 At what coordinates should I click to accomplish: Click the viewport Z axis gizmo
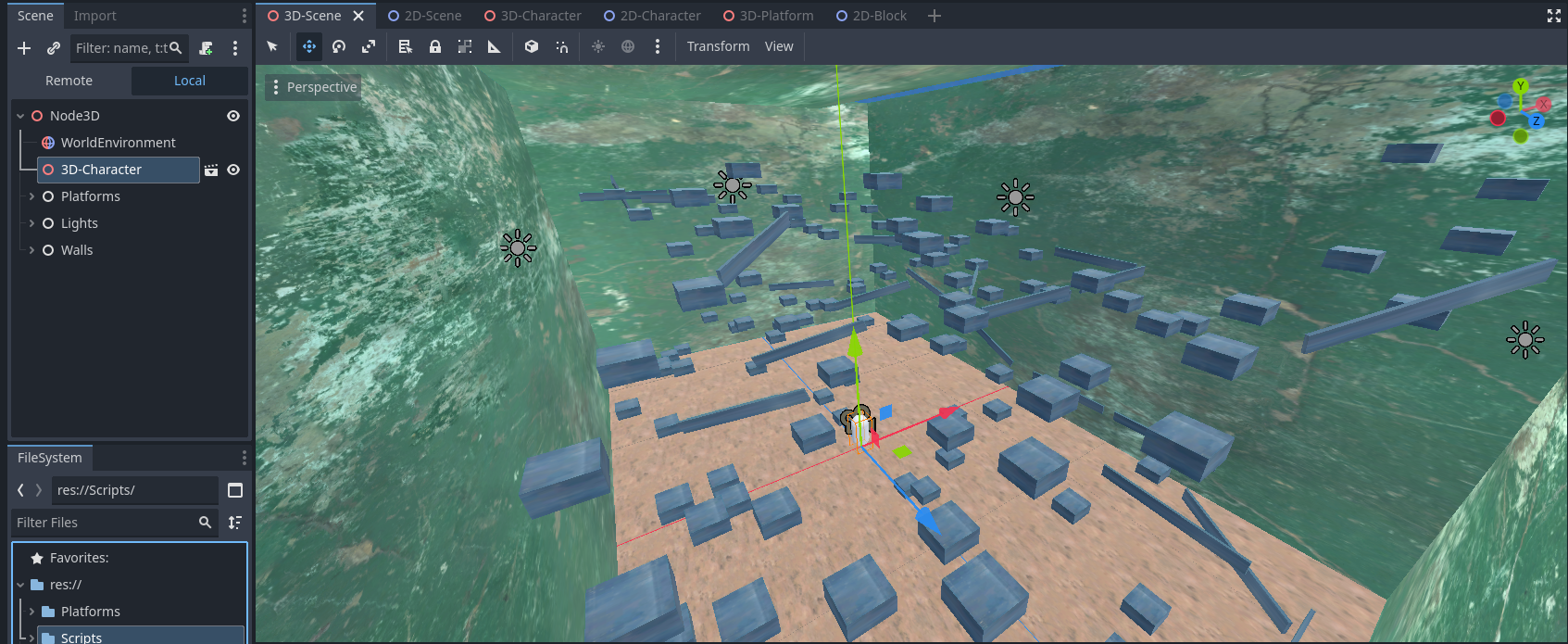[x=1536, y=121]
